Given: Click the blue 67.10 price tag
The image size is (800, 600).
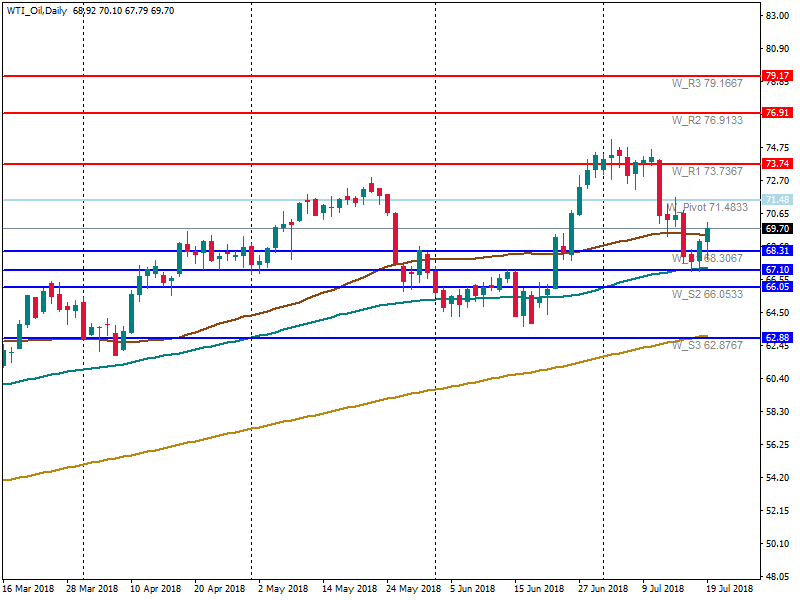Looking at the screenshot, I should 777,270.
